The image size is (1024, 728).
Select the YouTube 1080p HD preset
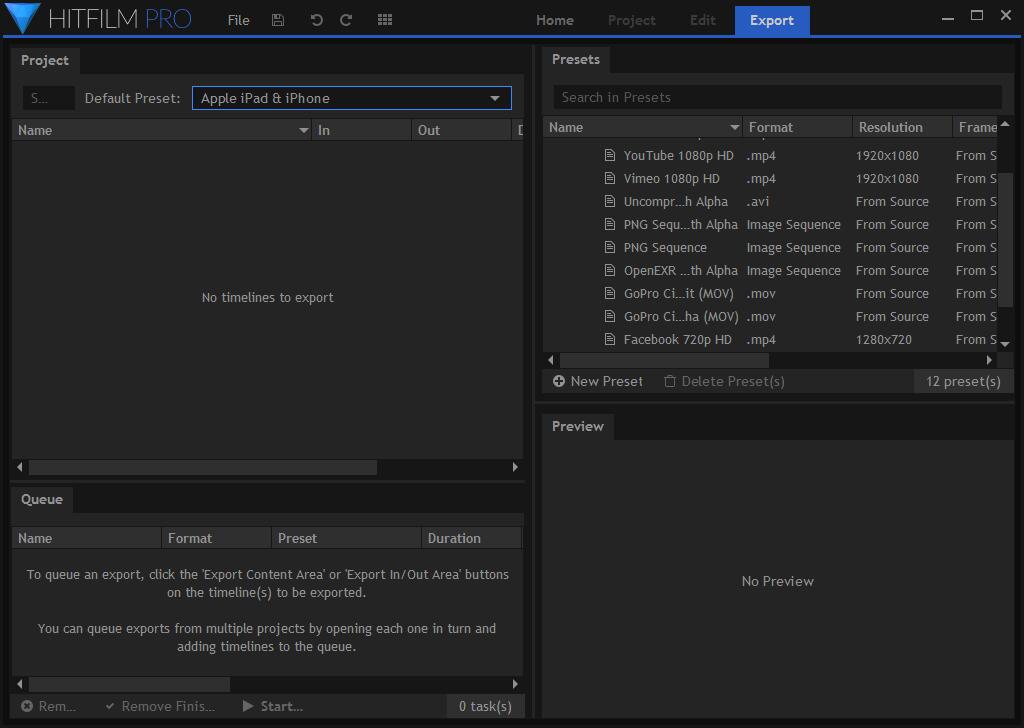[678, 156]
